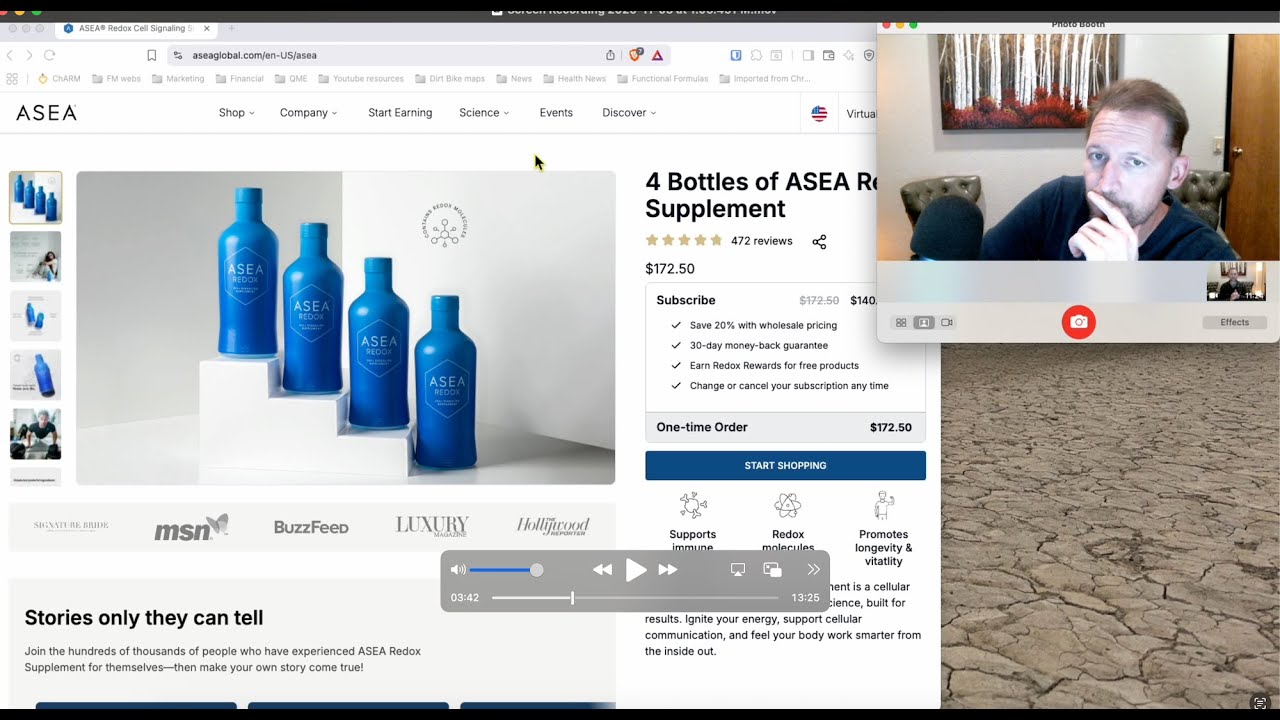
Task: Click the share icon inside the address bar
Action: tap(611, 55)
